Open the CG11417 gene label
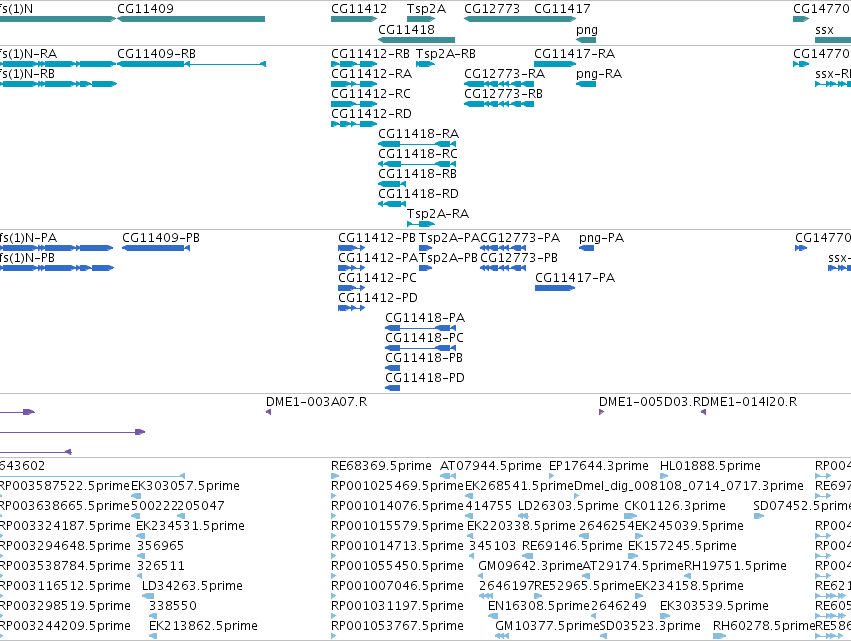Image resolution: width=851 pixels, height=641 pixels. click(562, 9)
